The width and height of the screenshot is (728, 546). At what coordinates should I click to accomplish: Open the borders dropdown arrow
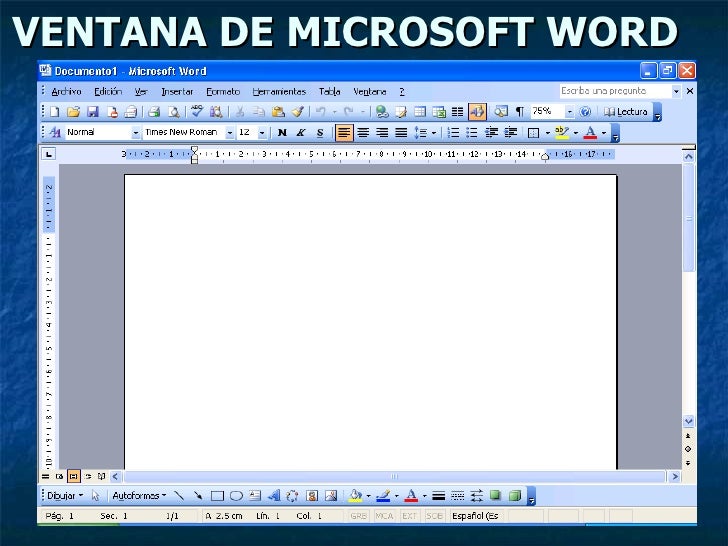point(548,133)
